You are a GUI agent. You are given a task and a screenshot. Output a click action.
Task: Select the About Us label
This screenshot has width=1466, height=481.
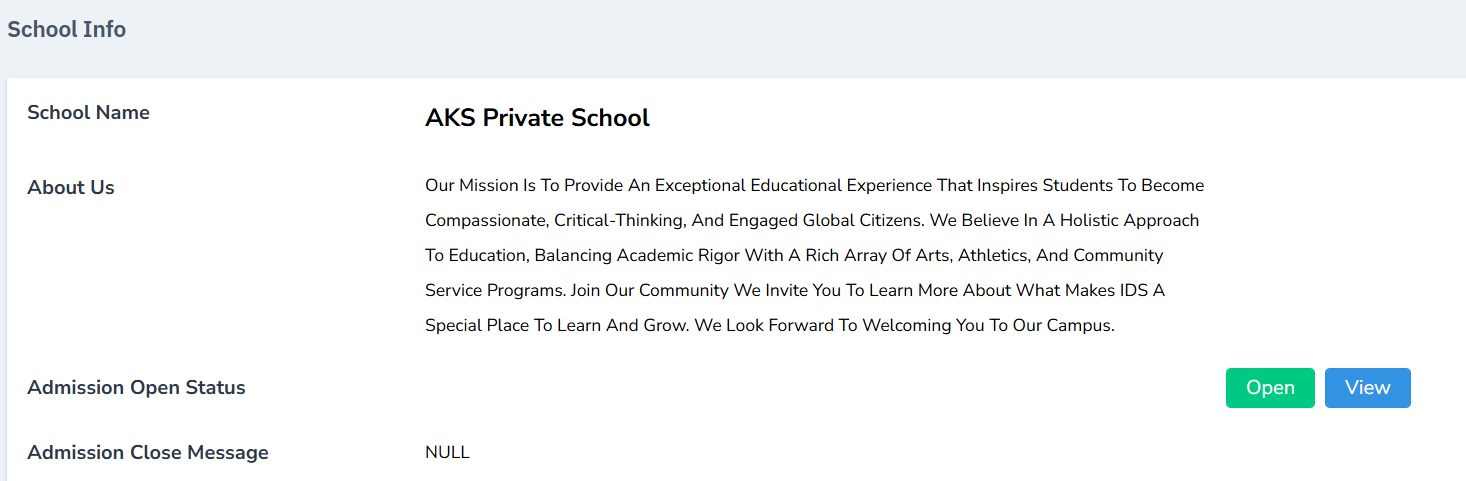(x=71, y=188)
